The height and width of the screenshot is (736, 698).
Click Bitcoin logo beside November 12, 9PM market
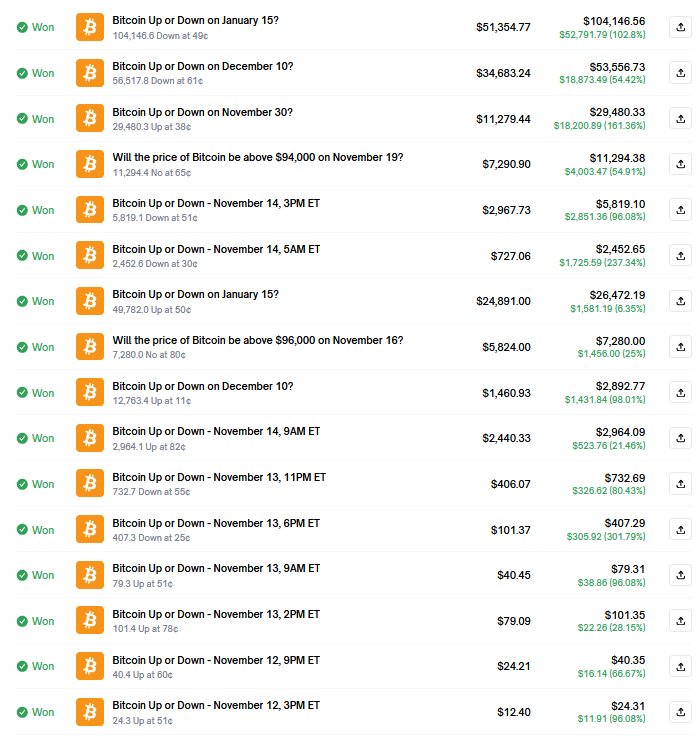tap(90, 666)
